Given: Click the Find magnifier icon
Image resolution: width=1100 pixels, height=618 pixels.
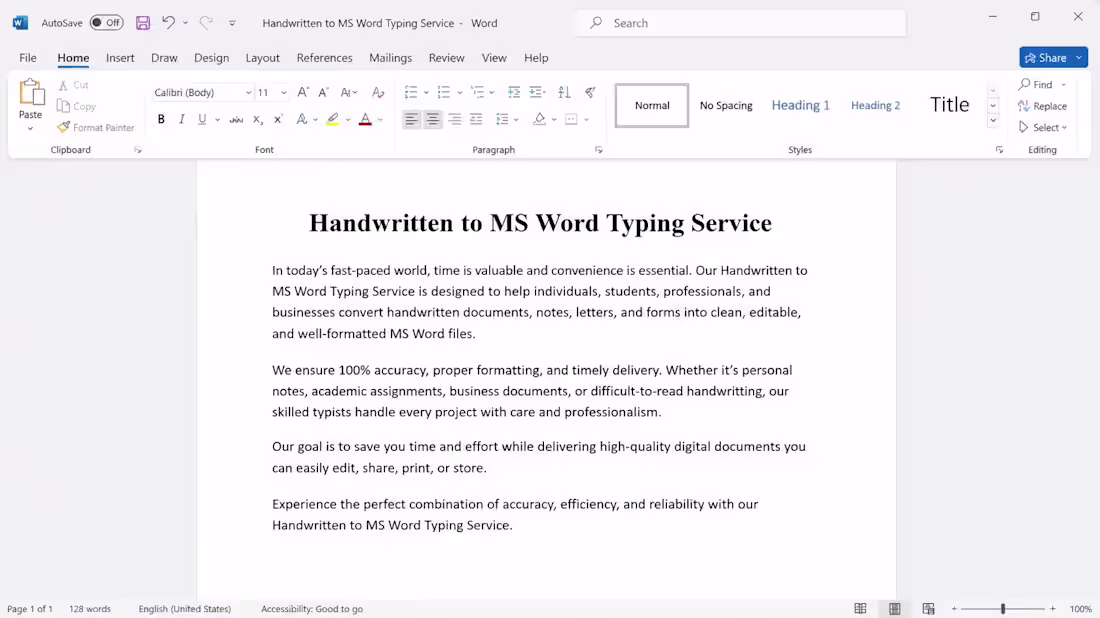Looking at the screenshot, I should point(1024,84).
